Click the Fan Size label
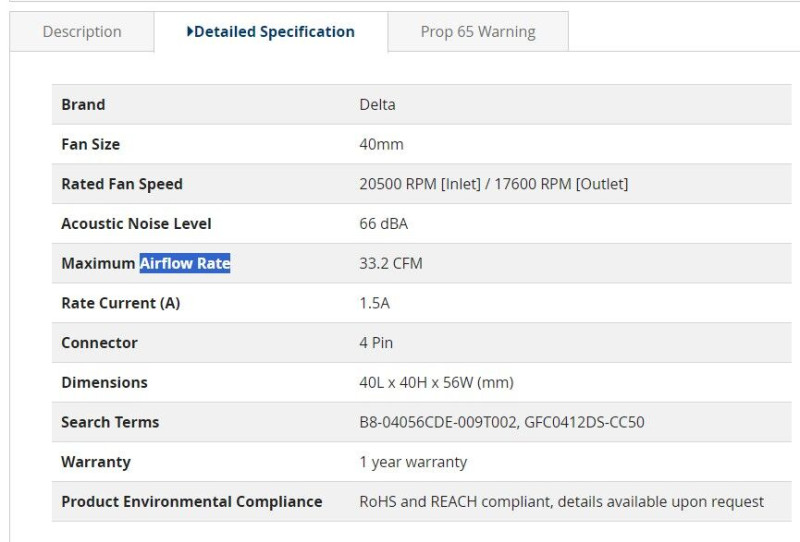 coord(90,144)
